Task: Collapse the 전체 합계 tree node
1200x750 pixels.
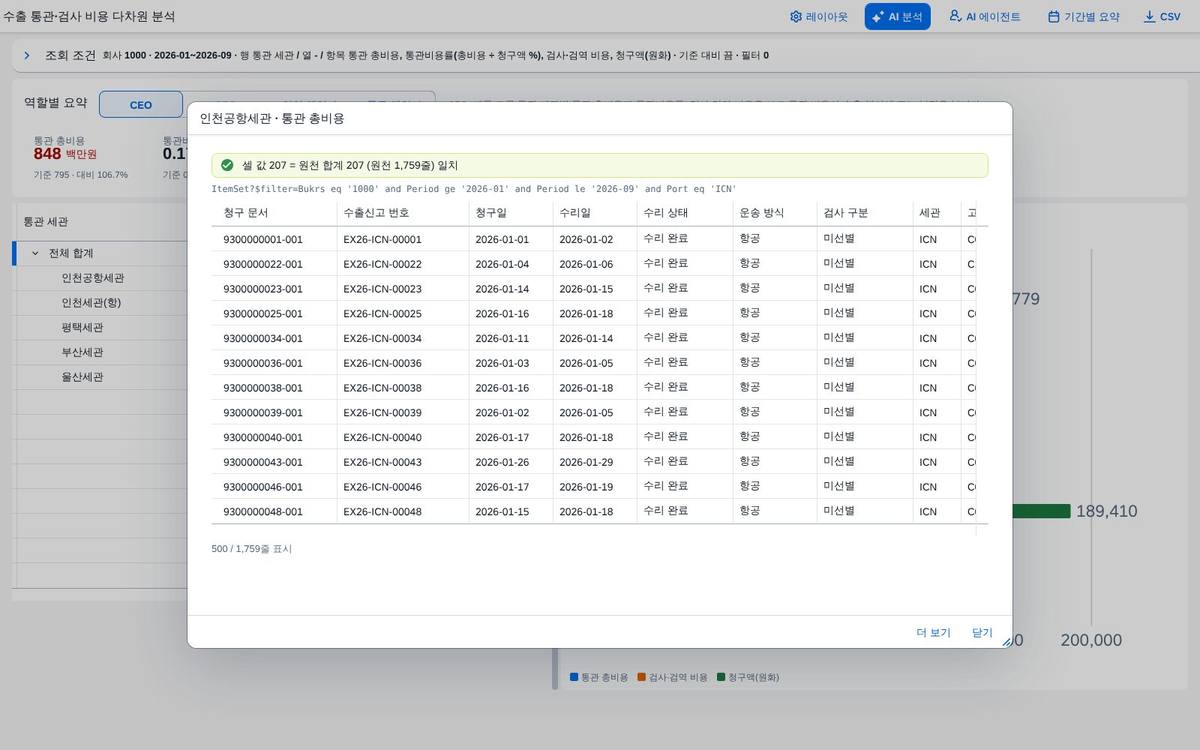Action: coord(35,253)
